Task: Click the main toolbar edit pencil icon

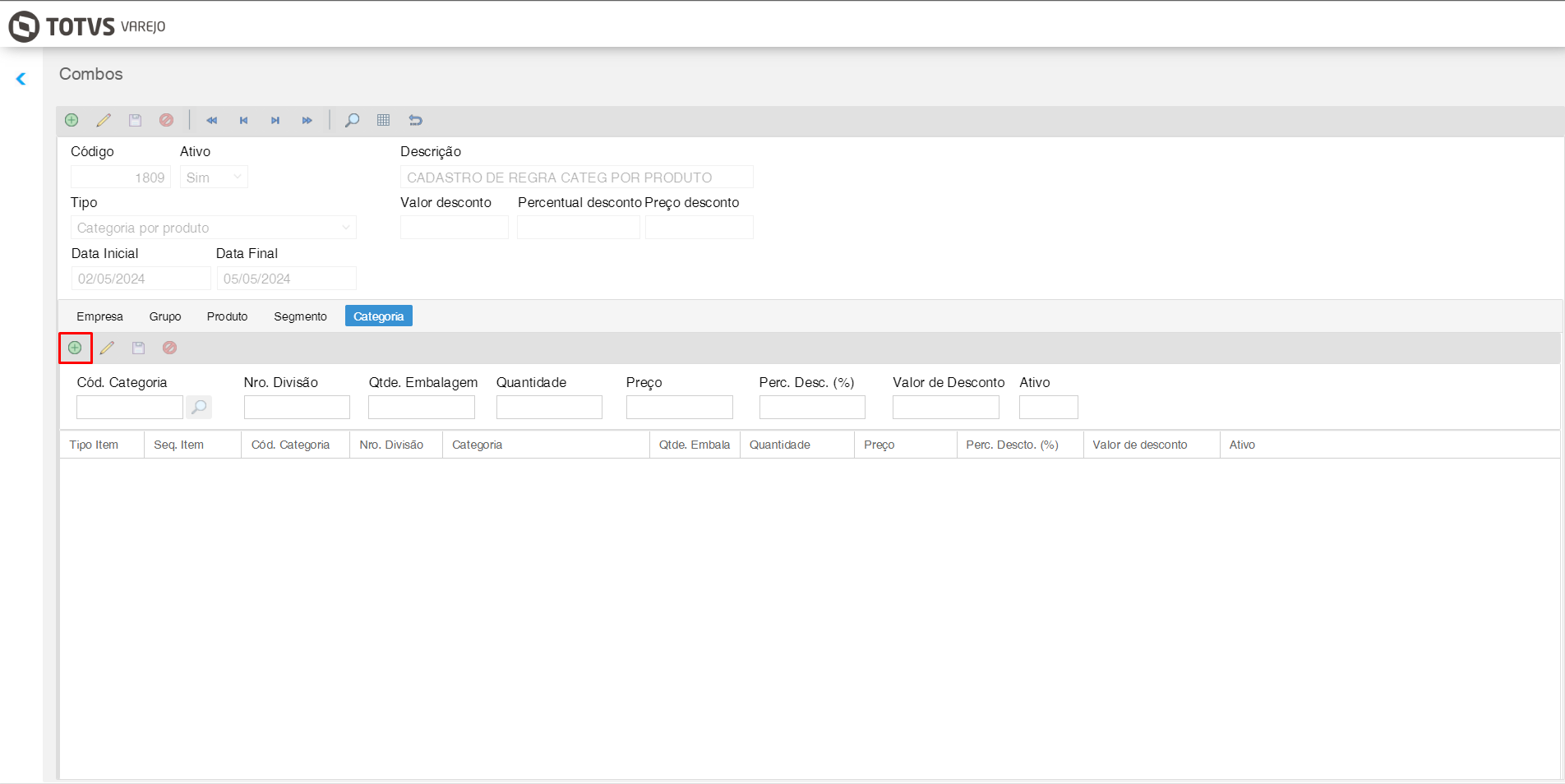Action: 104,120
